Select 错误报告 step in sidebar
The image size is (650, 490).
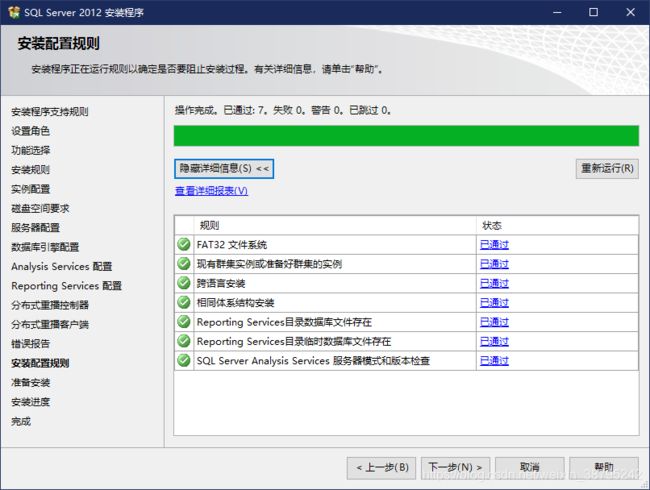(x=31, y=344)
